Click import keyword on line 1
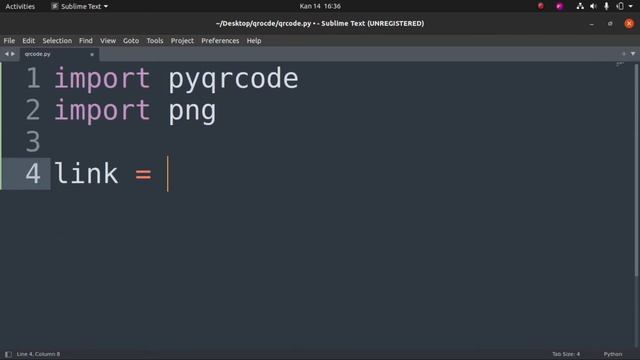The image size is (640, 360). point(102,78)
